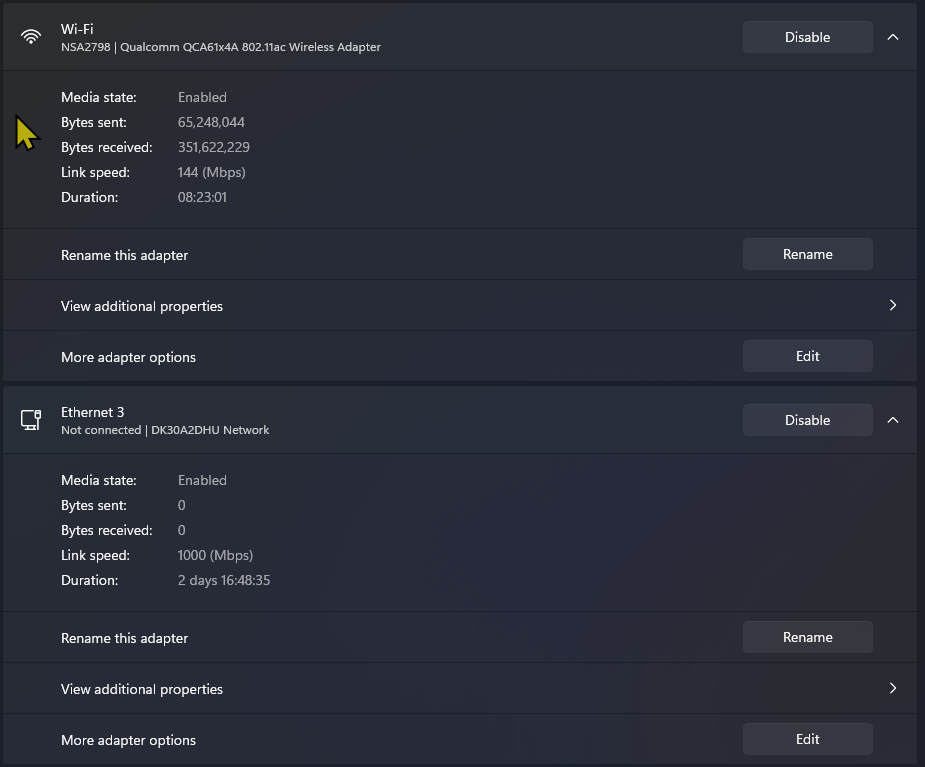The width and height of the screenshot is (925, 767).
Task: Edit more adapter options for Ethernet 3
Action: [x=807, y=739]
